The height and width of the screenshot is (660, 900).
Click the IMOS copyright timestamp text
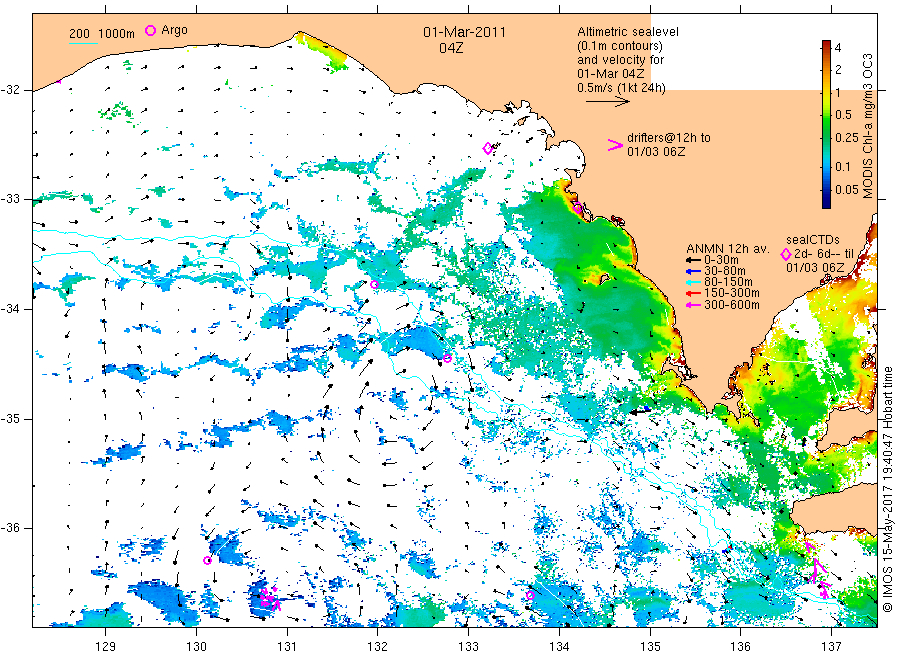(888, 489)
